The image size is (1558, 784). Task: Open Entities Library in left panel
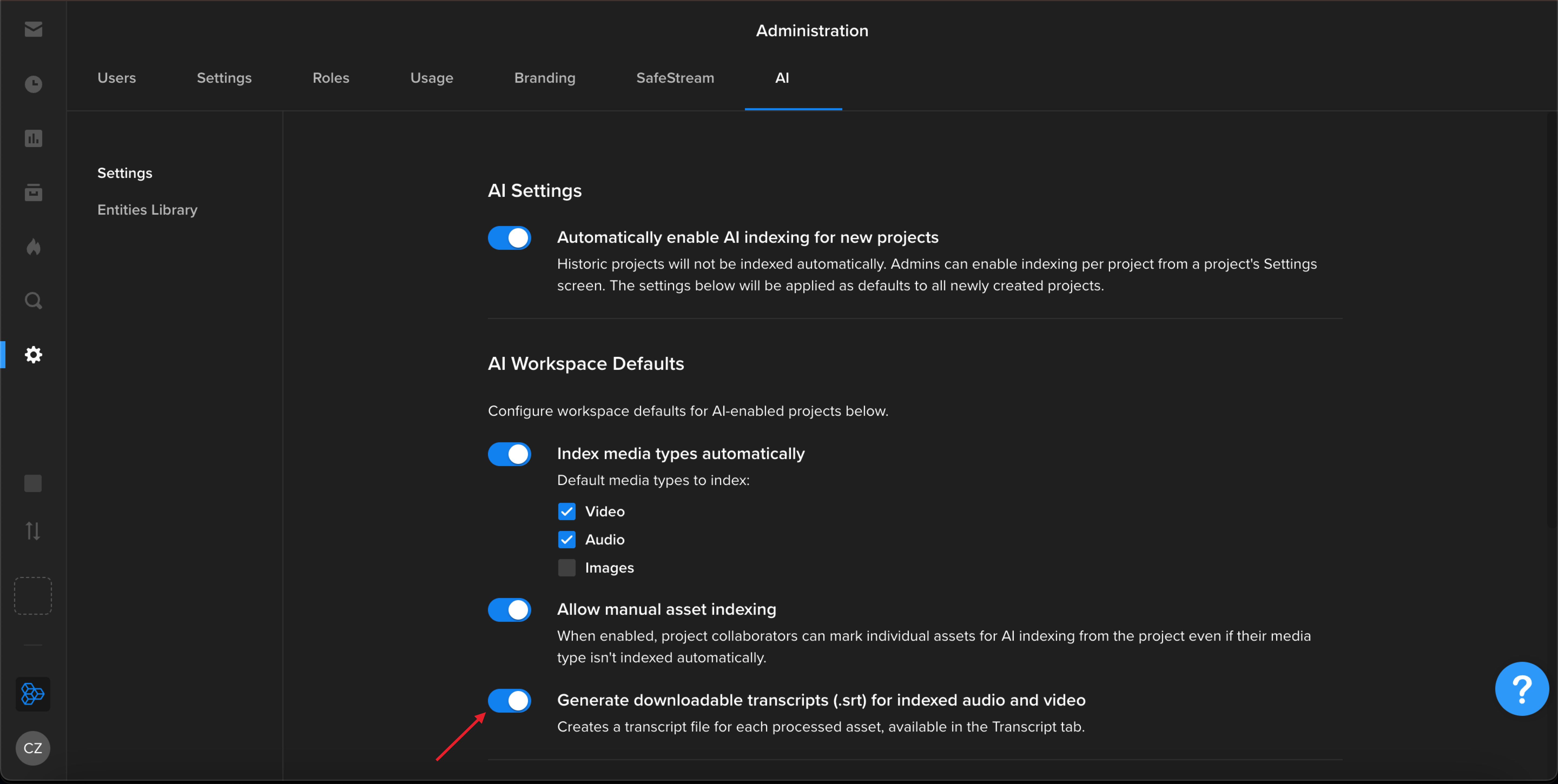pyautogui.click(x=148, y=210)
